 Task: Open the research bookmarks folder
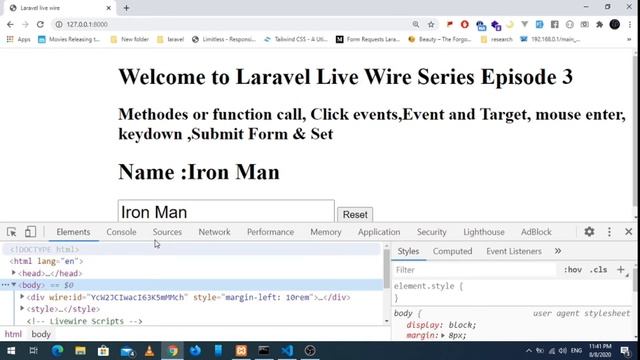(x=496, y=39)
